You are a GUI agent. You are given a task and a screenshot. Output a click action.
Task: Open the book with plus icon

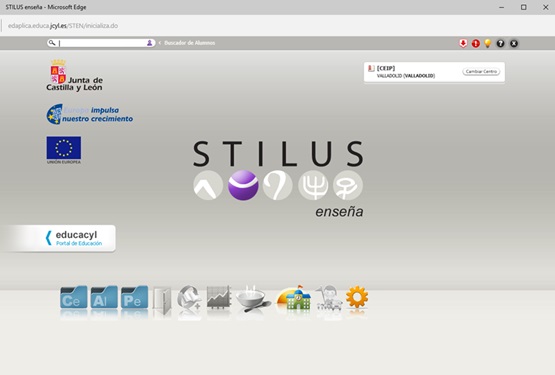pyautogui.click(x=189, y=299)
